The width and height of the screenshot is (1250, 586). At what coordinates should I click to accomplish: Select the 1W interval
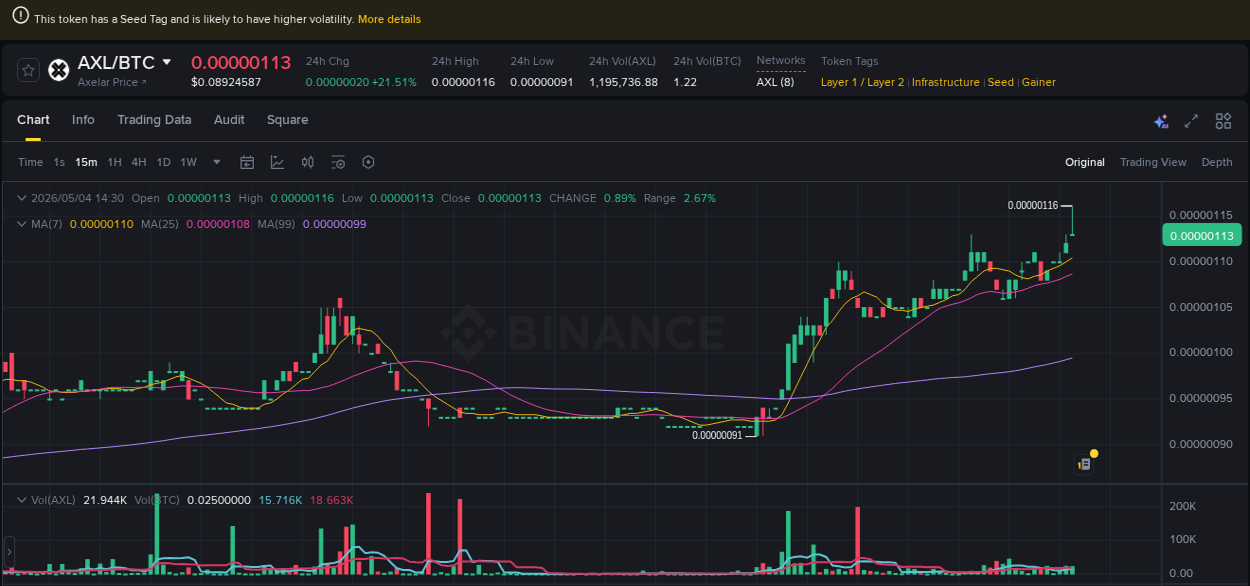pos(188,162)
